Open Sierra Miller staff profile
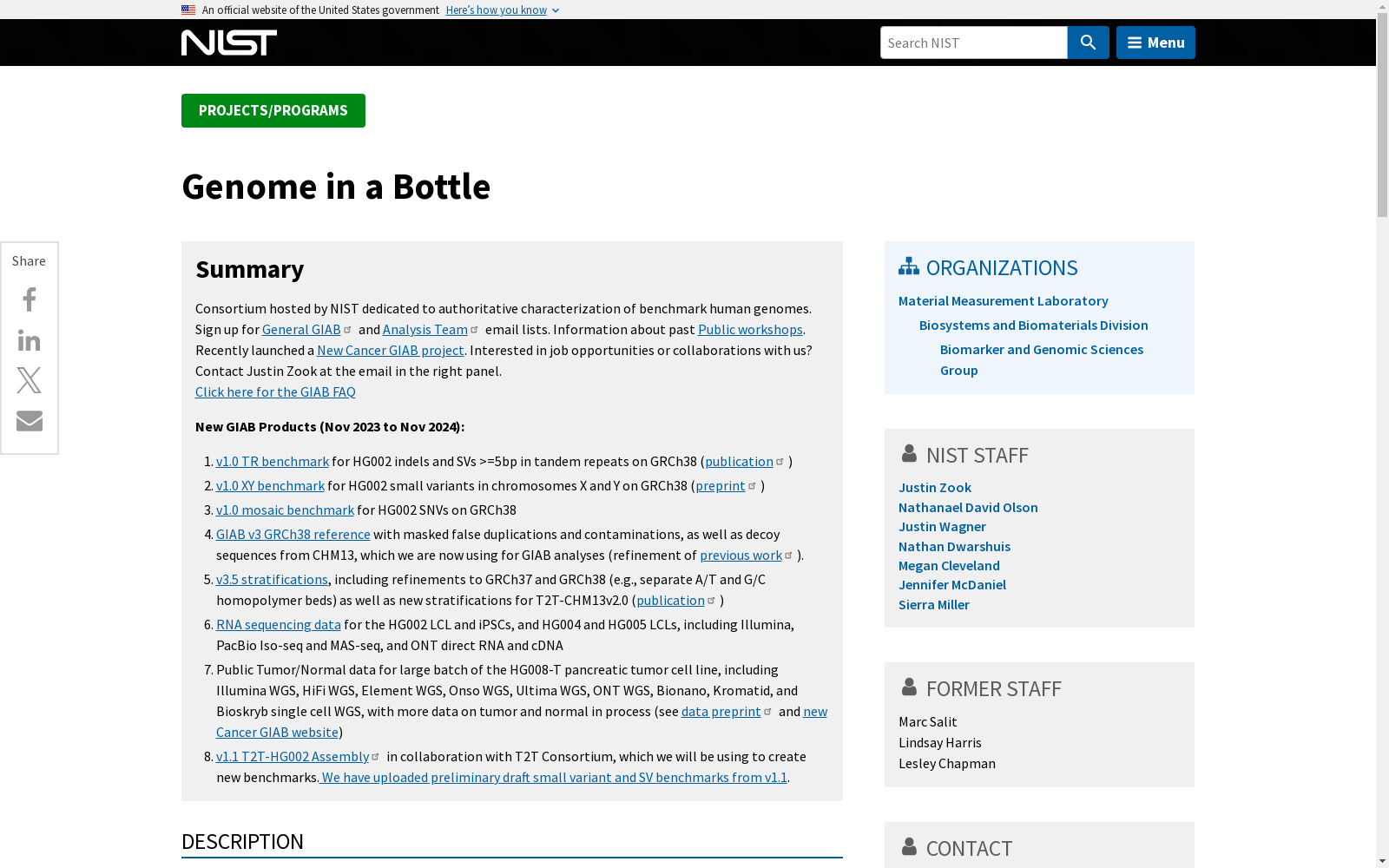 934,604
